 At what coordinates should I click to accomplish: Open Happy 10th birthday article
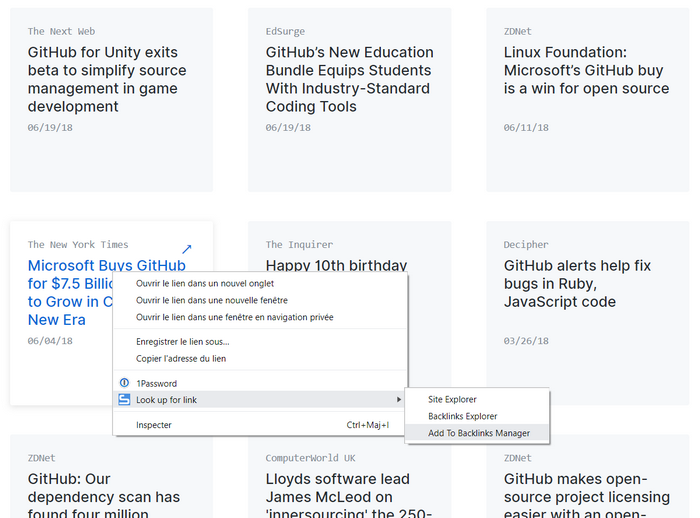pos(336,265)
